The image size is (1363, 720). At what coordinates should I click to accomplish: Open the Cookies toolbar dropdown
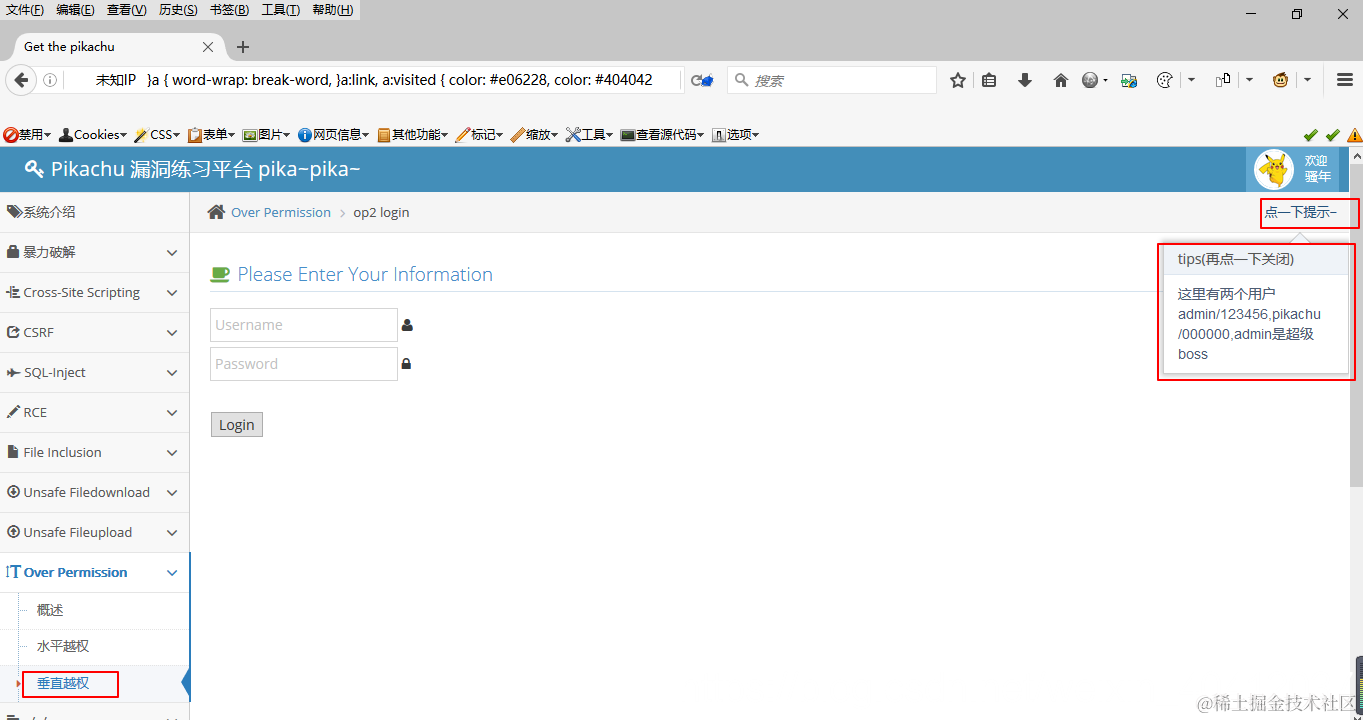93,134
